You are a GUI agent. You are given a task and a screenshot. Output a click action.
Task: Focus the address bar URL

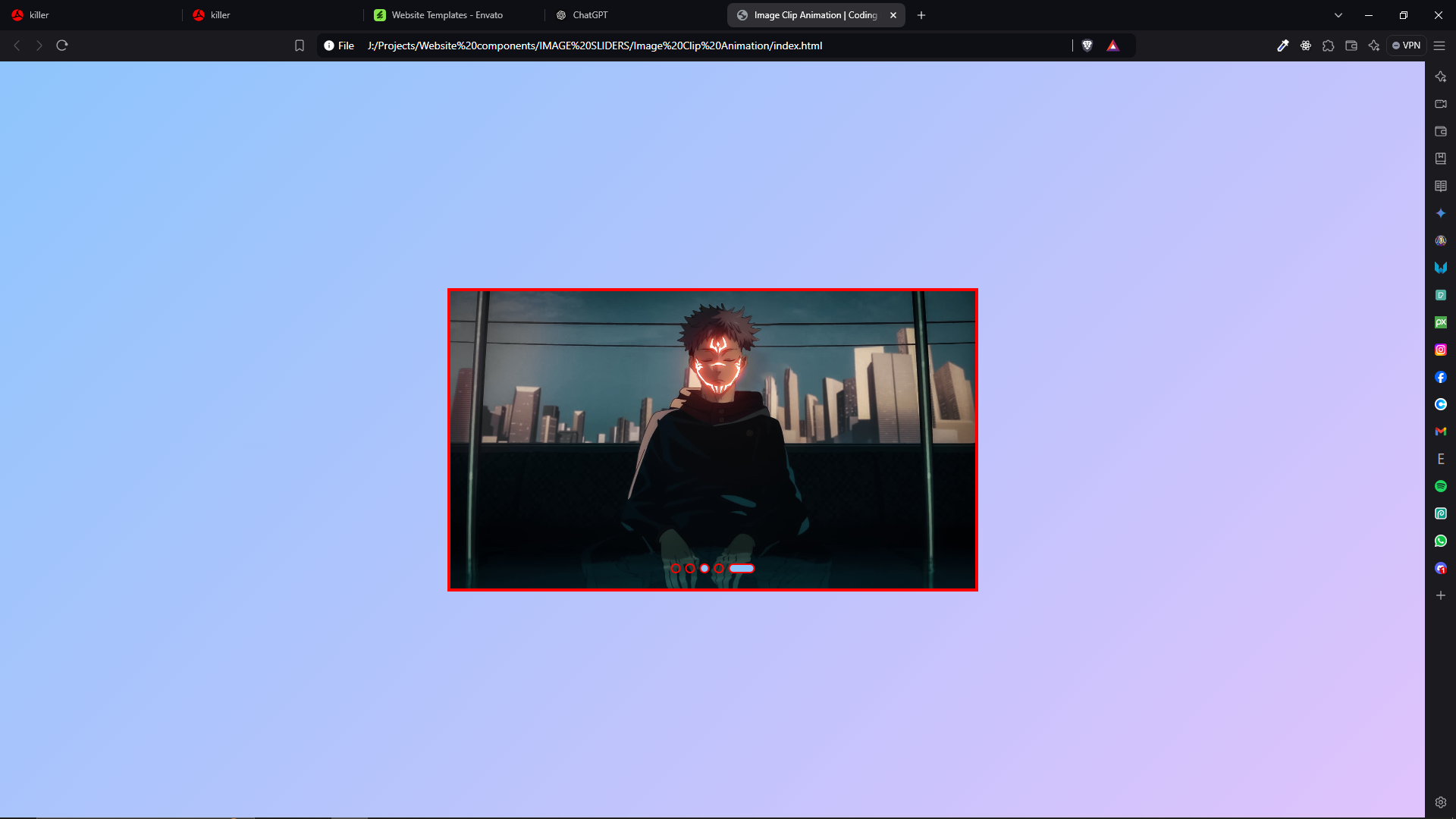[595, 45]
